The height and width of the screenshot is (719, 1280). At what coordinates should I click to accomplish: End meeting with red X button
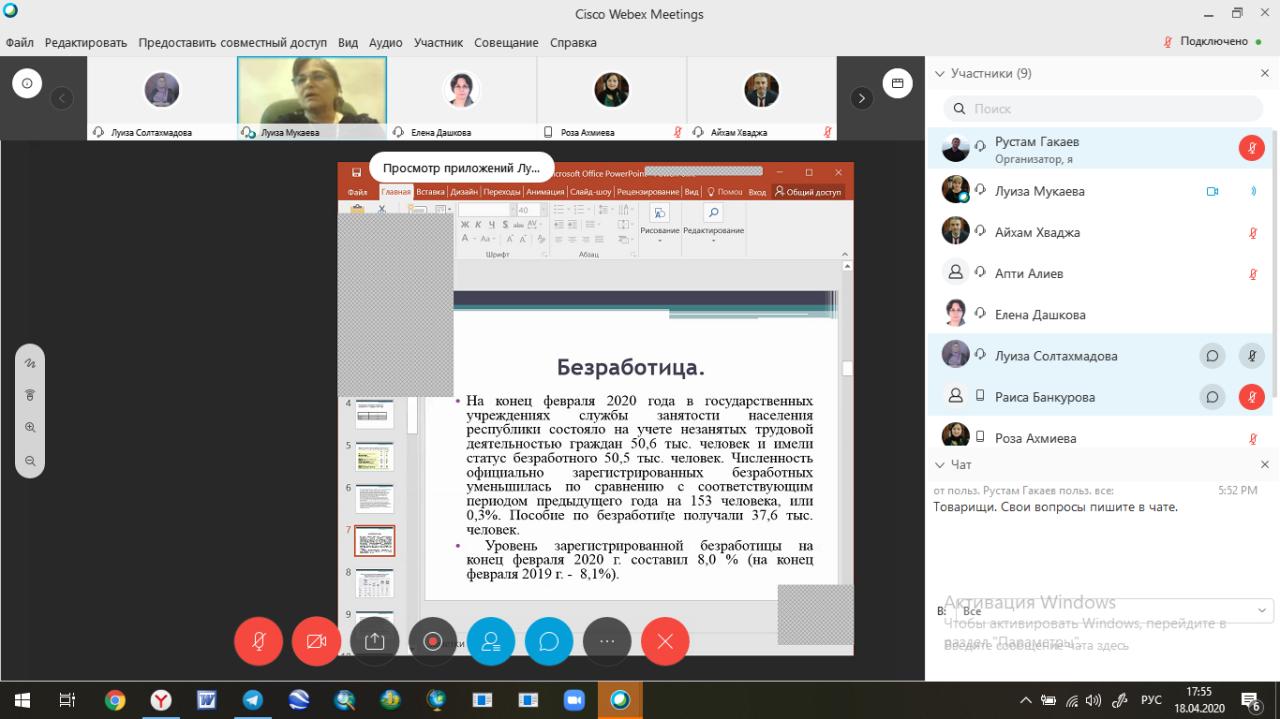[665, 642]
